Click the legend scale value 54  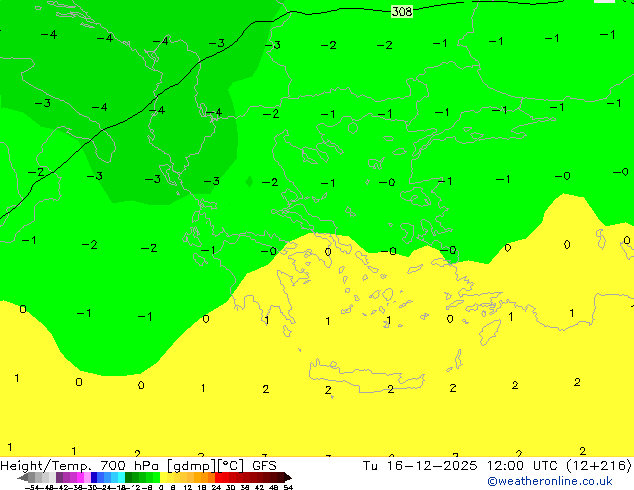click(288, 487)
